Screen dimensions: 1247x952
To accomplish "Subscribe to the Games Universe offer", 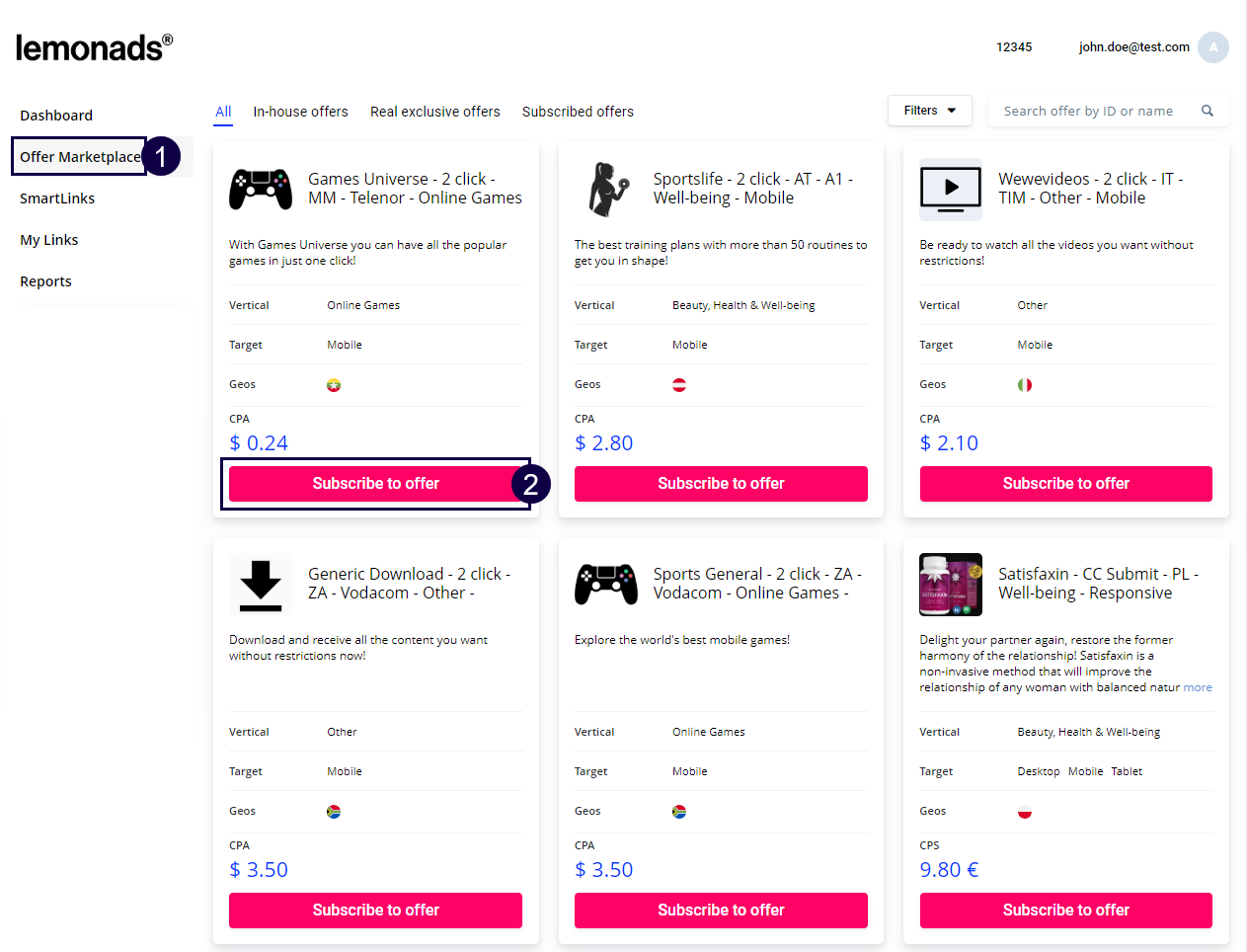I will tap(375, 484).
